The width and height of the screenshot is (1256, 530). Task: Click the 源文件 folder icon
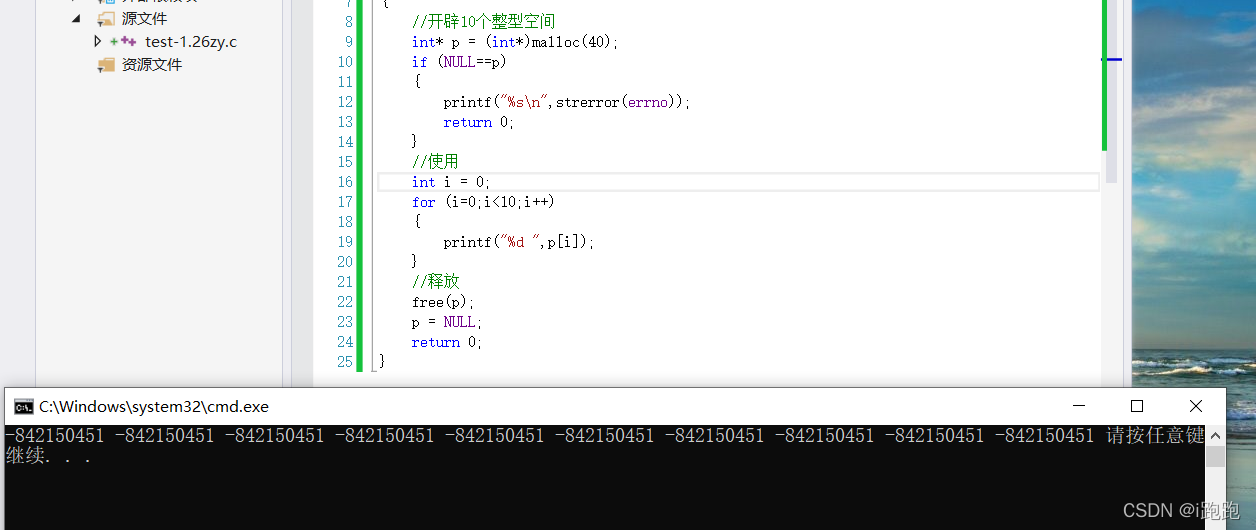(x=106, y=19)
